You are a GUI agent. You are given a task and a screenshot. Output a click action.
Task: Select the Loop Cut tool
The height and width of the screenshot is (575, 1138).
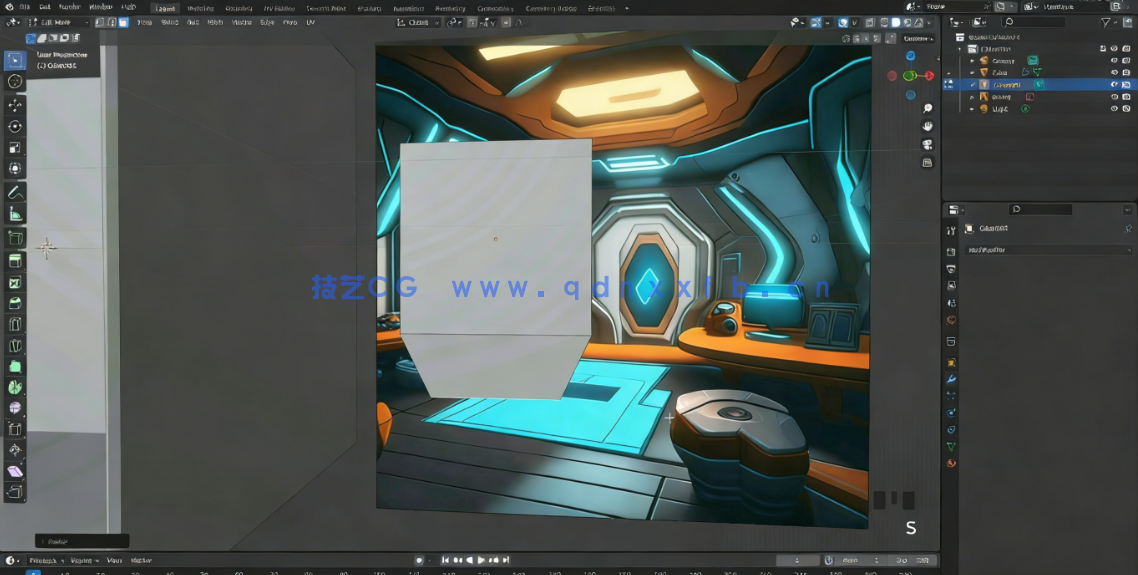15,325
